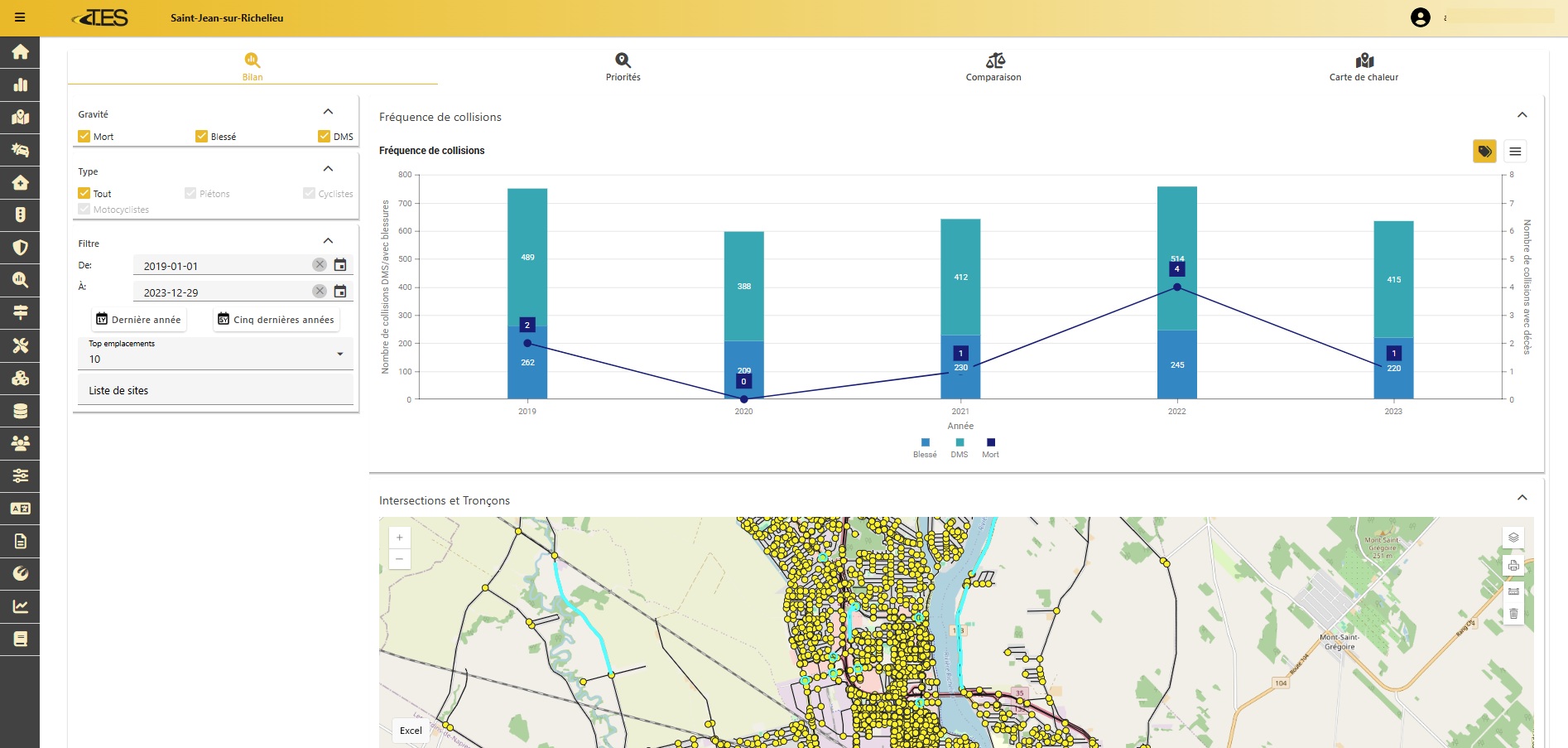This screenshot has height=748, width=1568.
Task: Collapse the Fréquence de collisions section
Action: [x=1522, y=115]
